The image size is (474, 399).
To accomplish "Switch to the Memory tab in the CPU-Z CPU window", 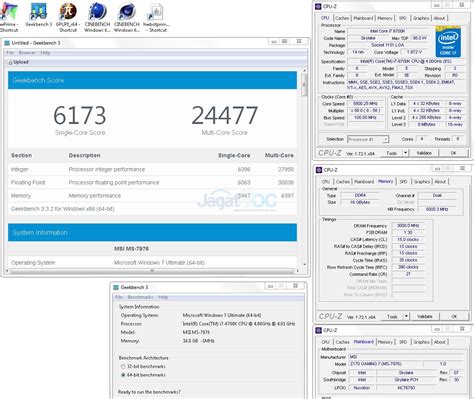I will point(385,18).
